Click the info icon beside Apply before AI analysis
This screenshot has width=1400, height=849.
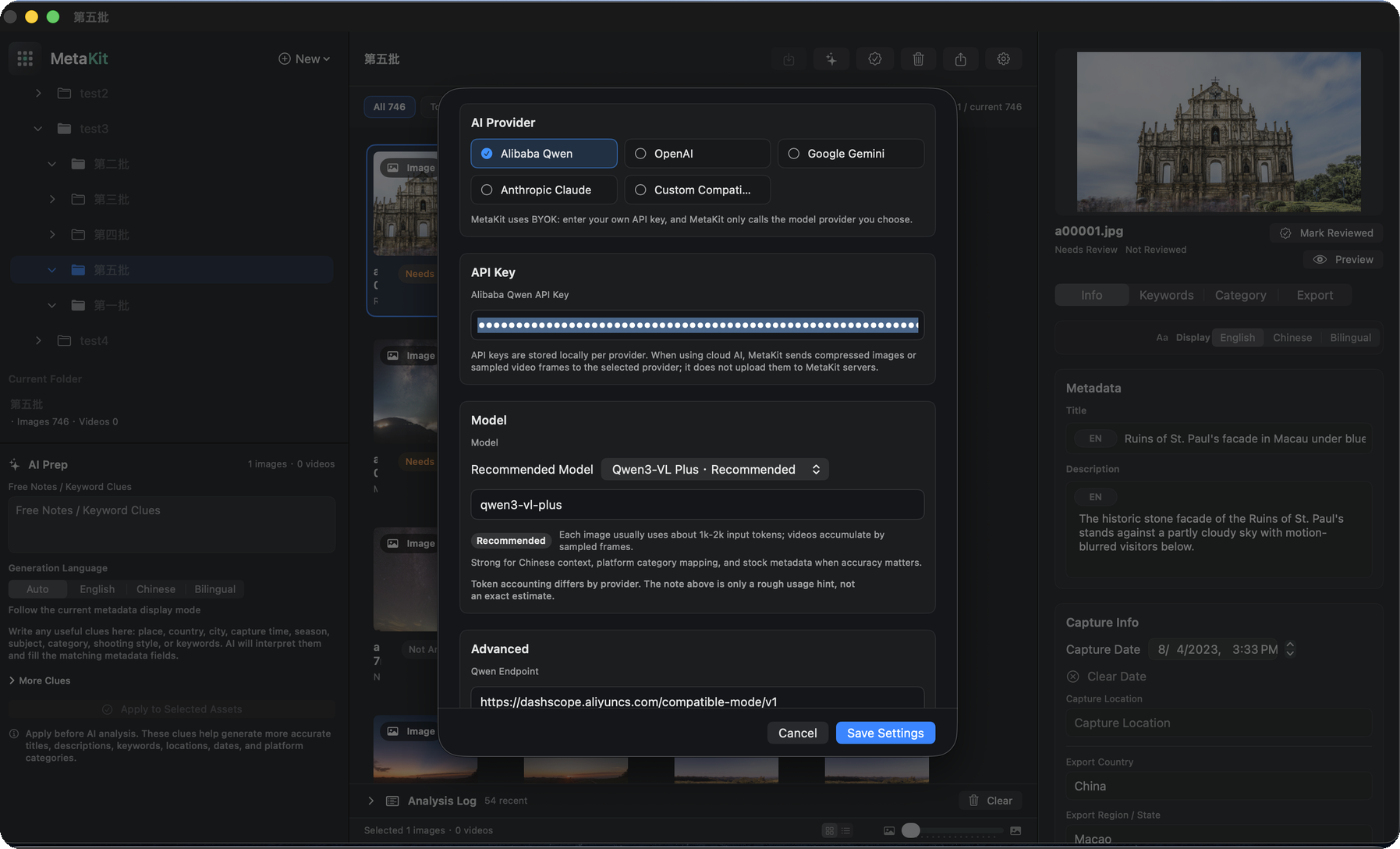point(14,734)
